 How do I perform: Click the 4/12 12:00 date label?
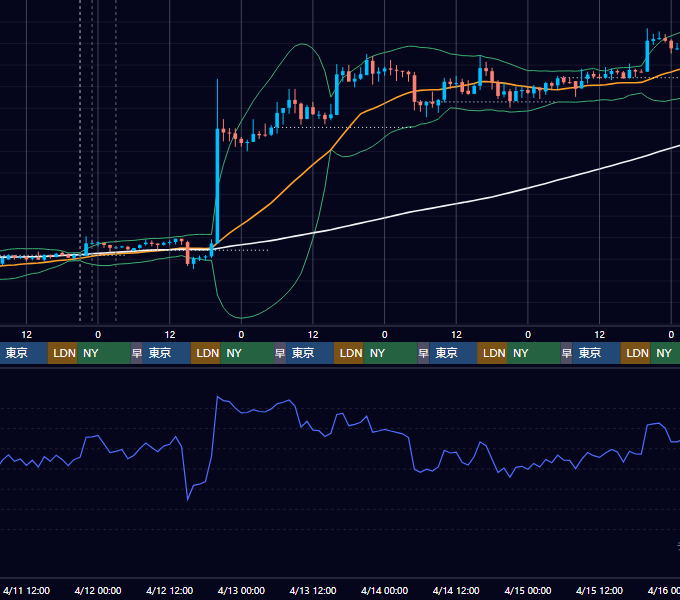170,590
